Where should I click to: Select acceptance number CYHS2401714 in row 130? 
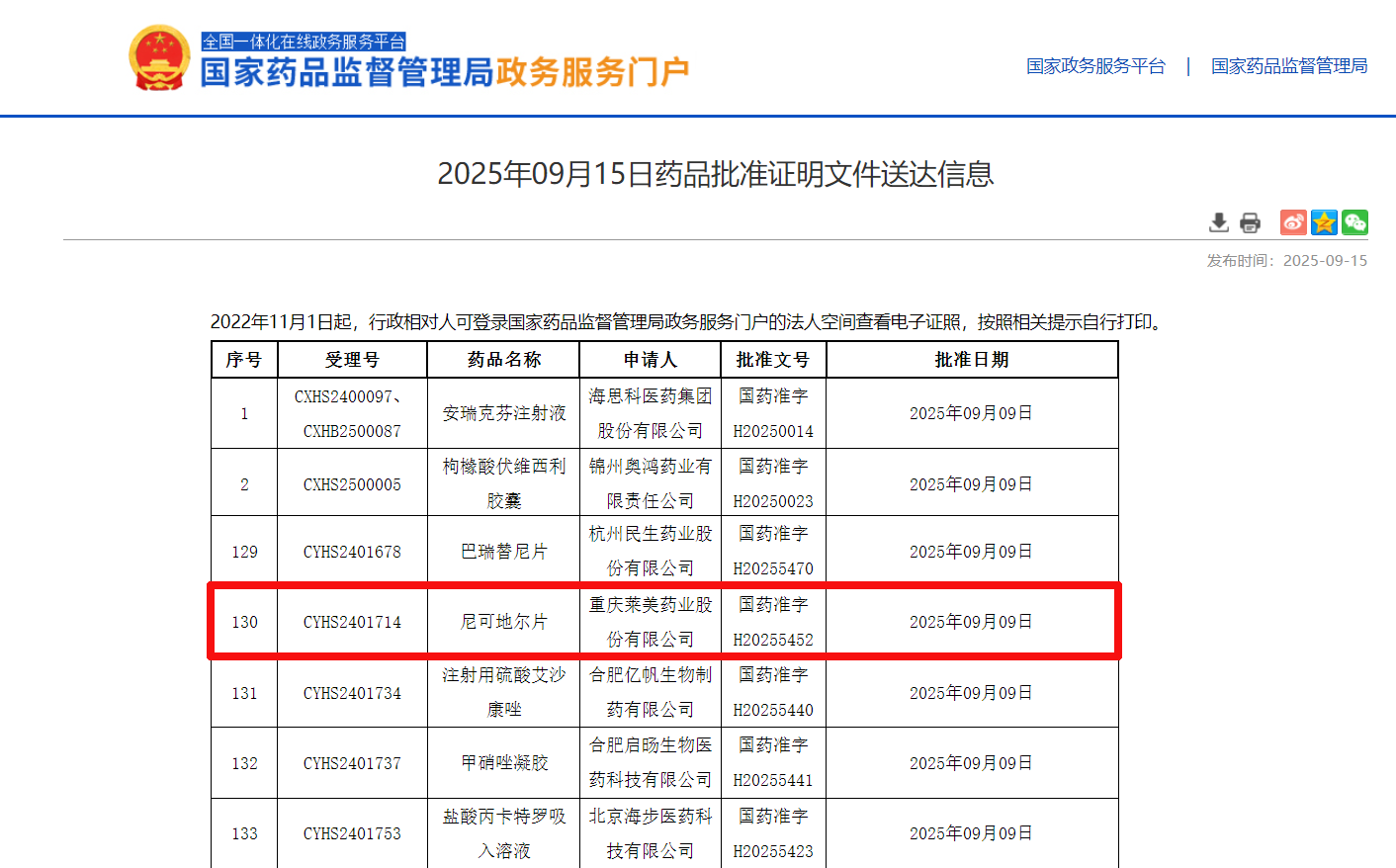[x=352, y=622]
